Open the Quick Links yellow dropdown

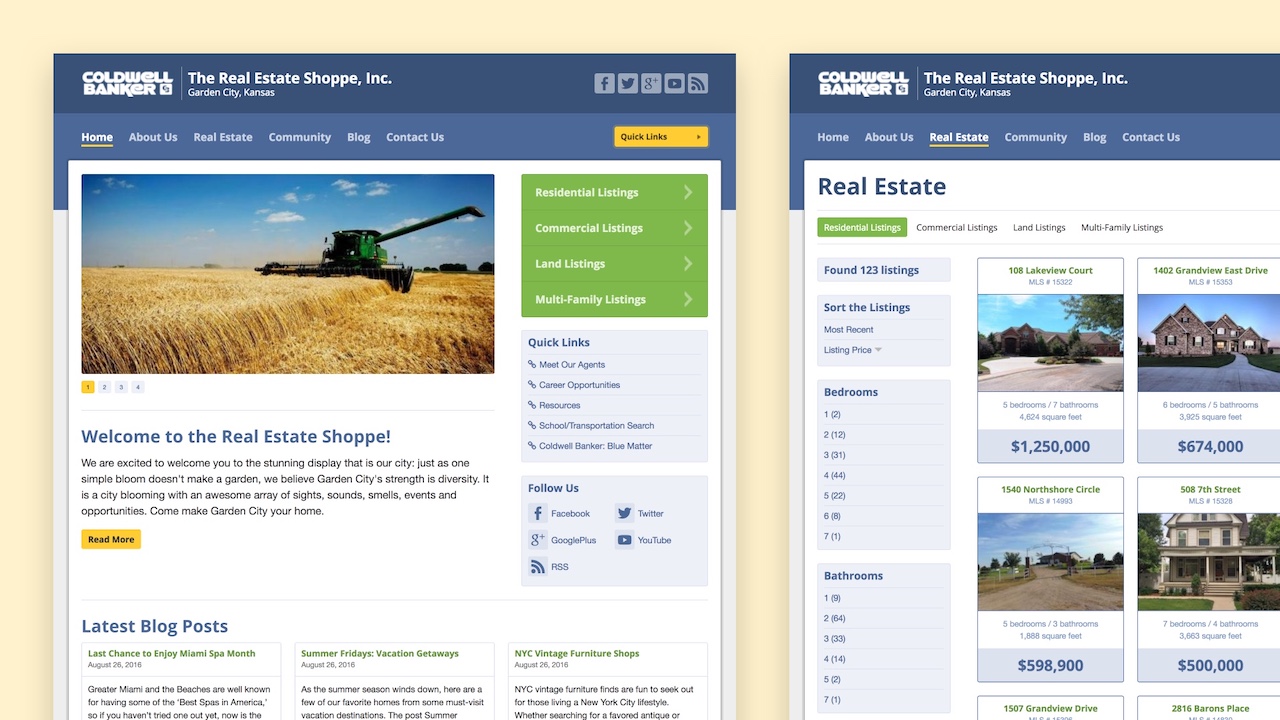(661, 137)
